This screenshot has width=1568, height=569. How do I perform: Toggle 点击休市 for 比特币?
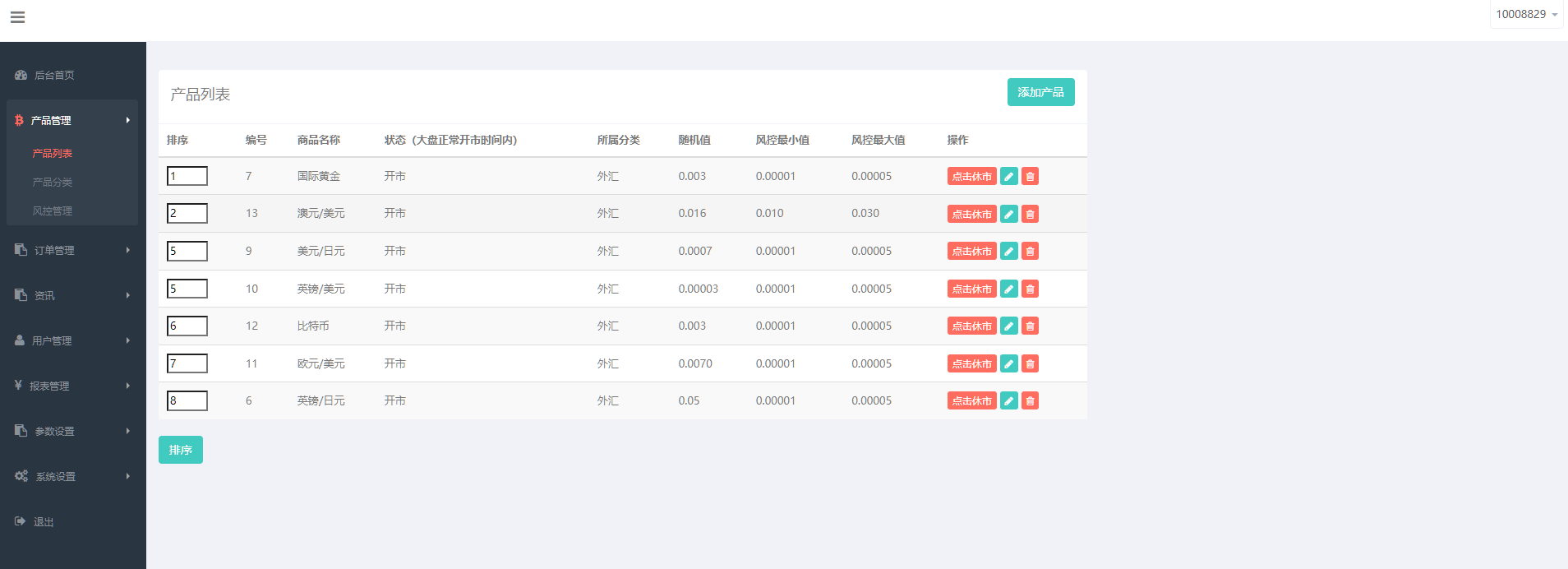coord(971,326)
